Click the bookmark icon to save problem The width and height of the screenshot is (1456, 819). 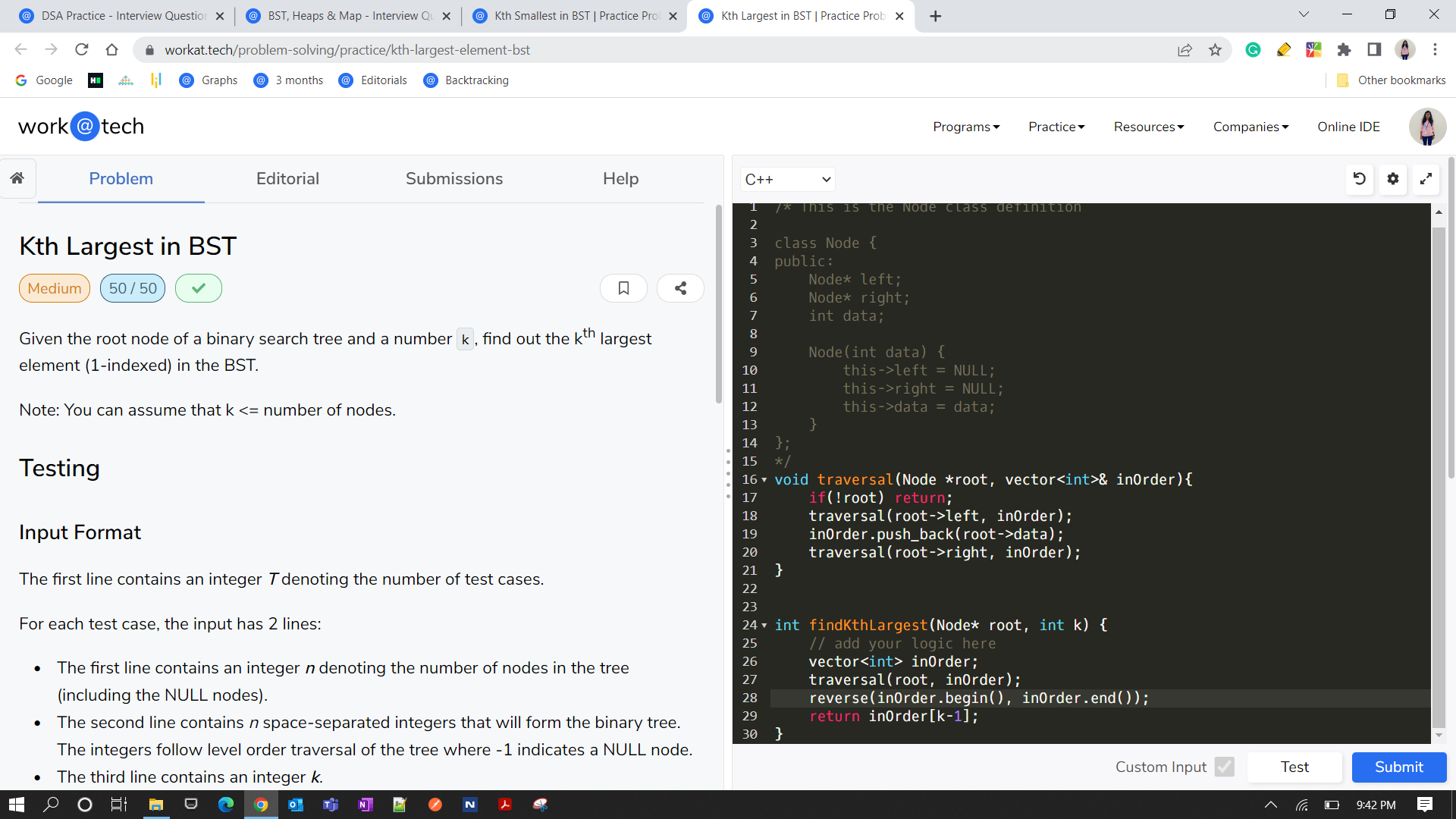coord(624,289)
